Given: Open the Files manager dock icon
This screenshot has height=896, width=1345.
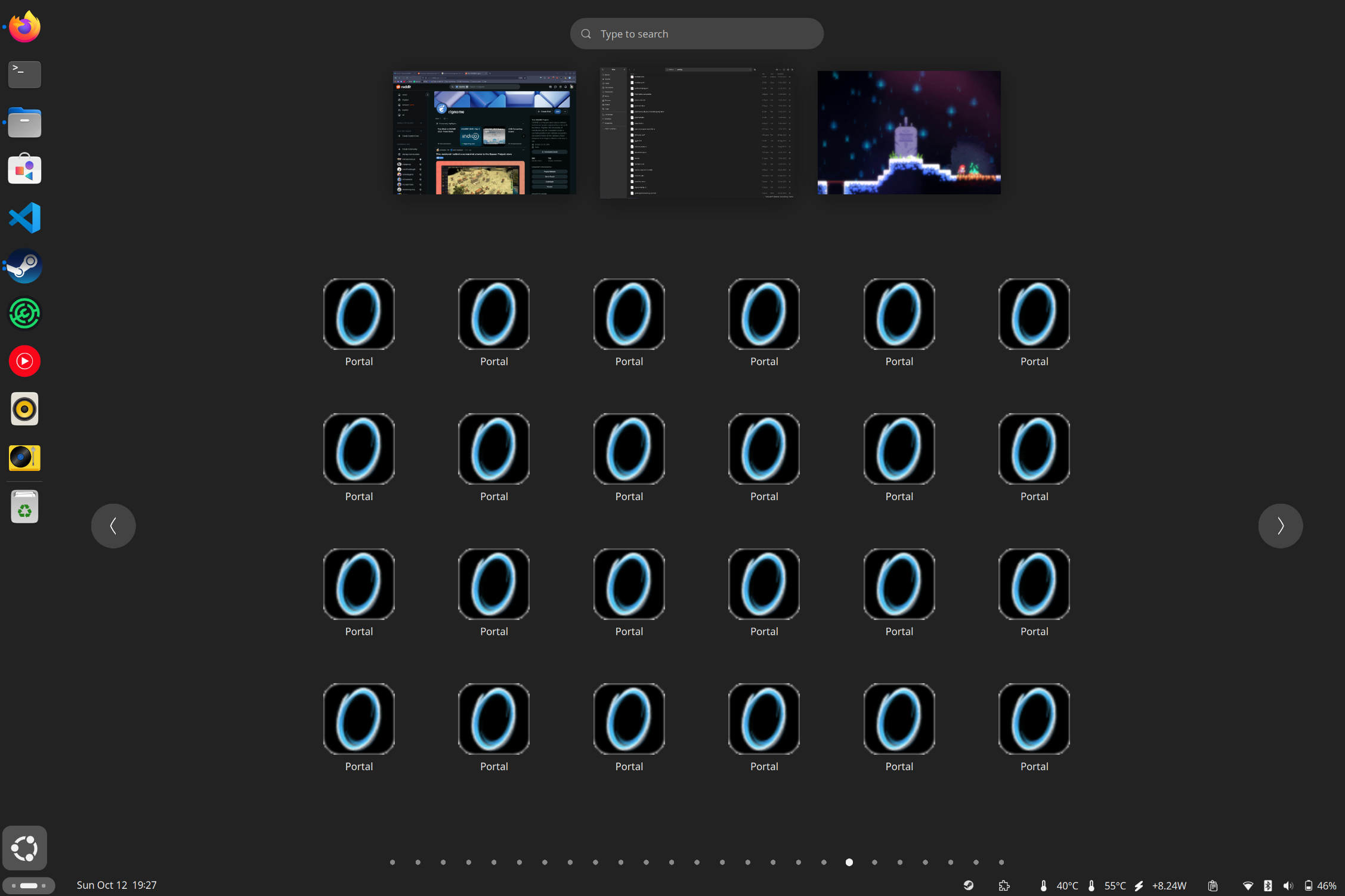Looking at the screenshot, I should coord(24,122).
